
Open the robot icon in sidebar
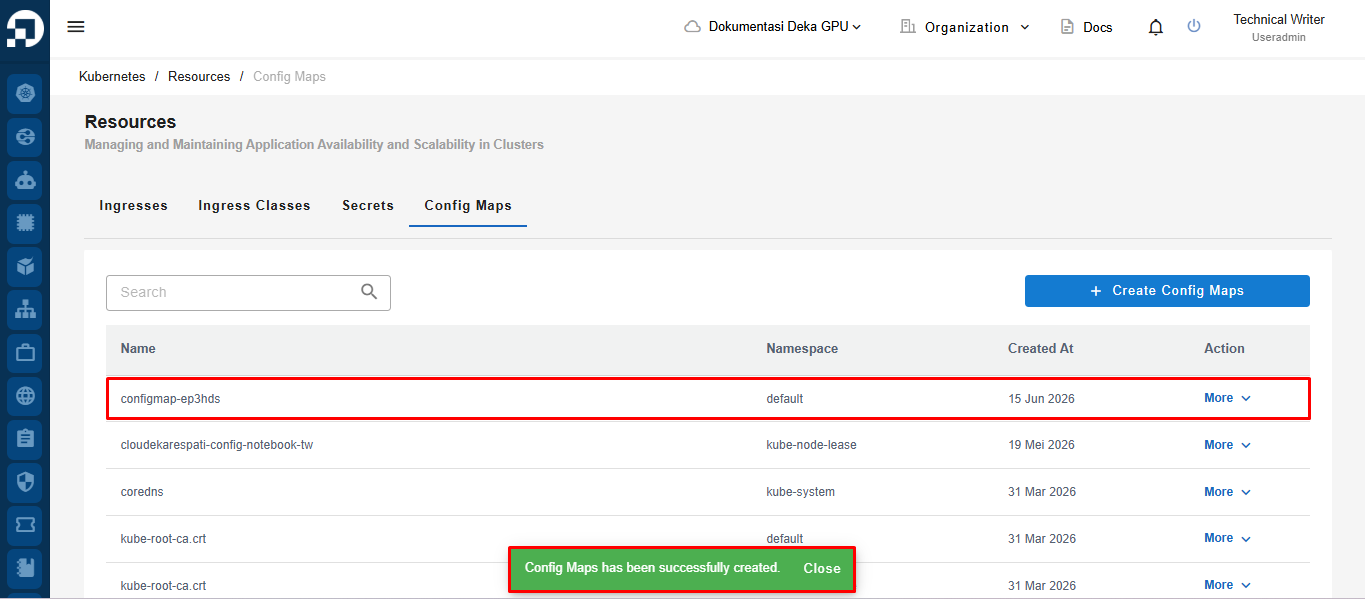tap(25, 181)
